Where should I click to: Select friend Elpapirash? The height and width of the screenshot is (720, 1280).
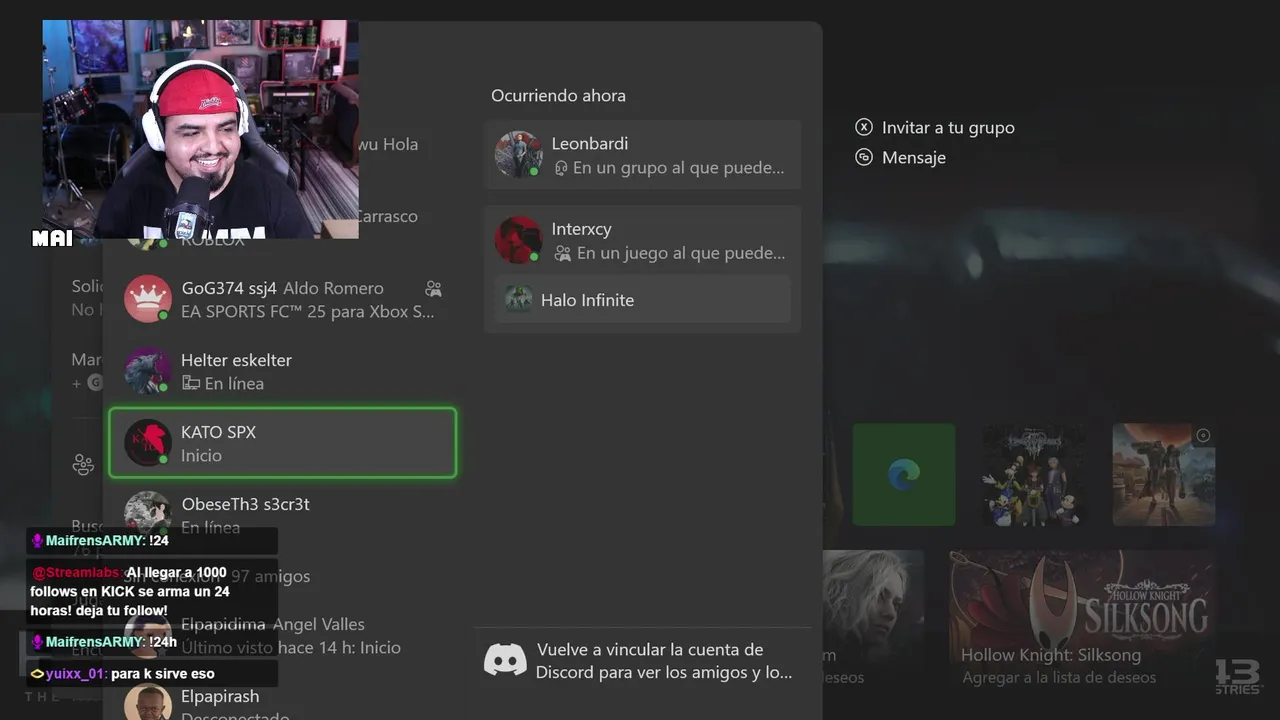coord(282,702)
